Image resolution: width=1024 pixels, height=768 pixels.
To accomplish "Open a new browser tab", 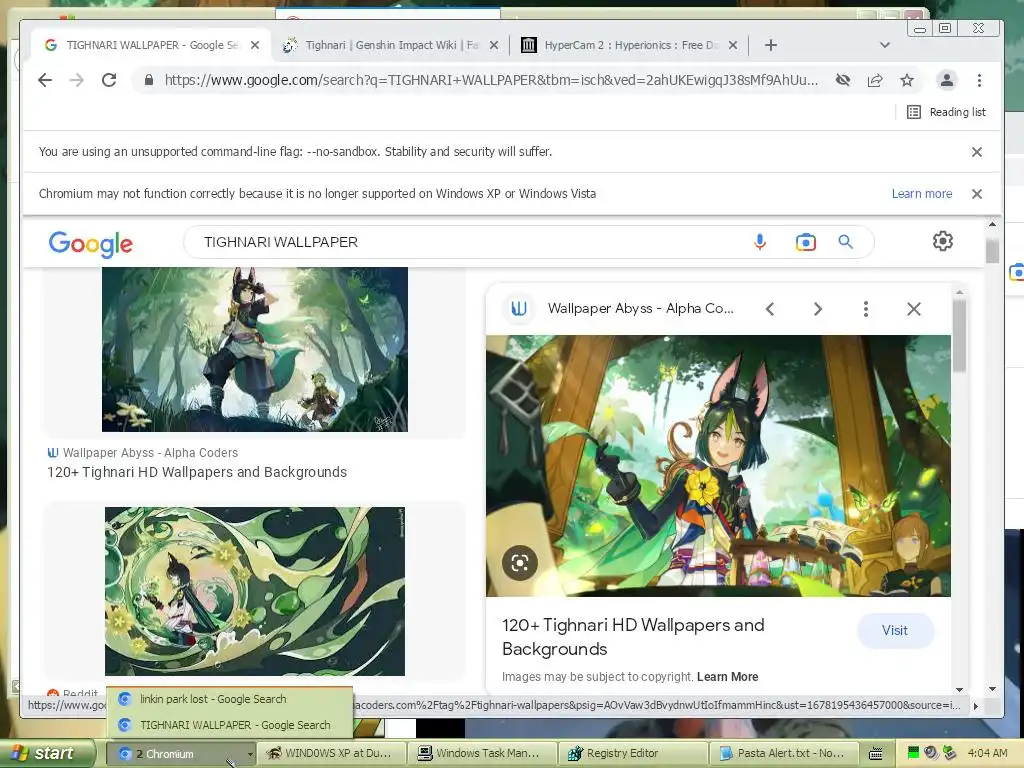I will point(771,45).
